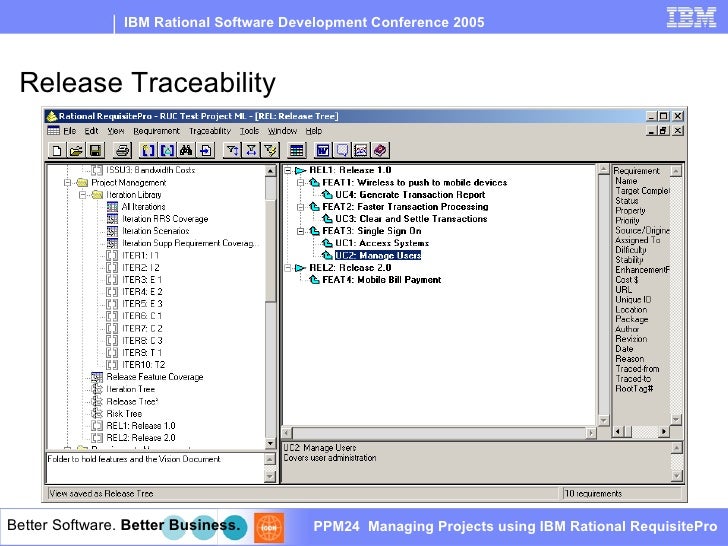Collapse FEAT2: Faster Transaction Processing node

[x=300, y=207]
